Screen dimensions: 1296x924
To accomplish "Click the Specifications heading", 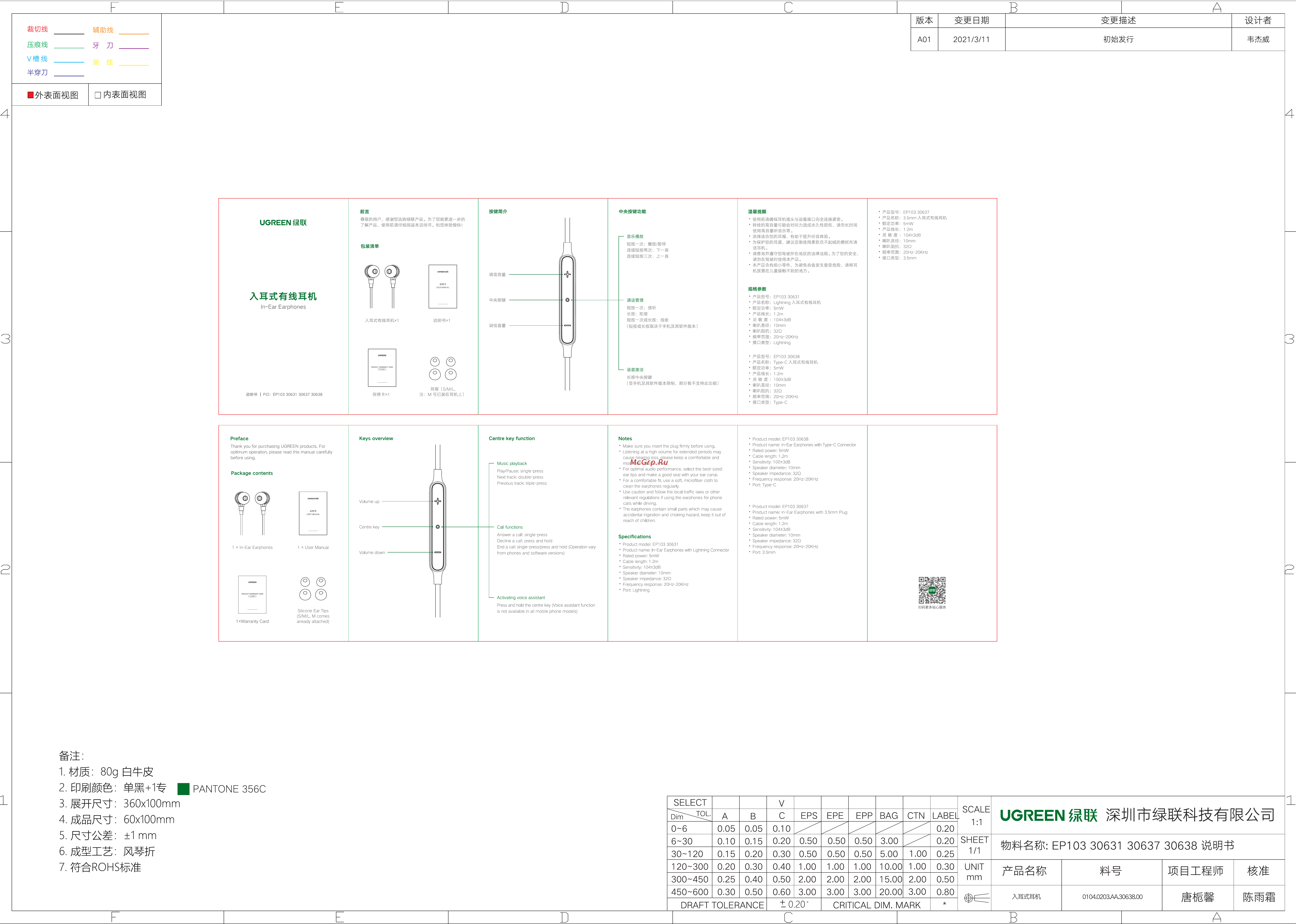I will (x=634, y=536).
